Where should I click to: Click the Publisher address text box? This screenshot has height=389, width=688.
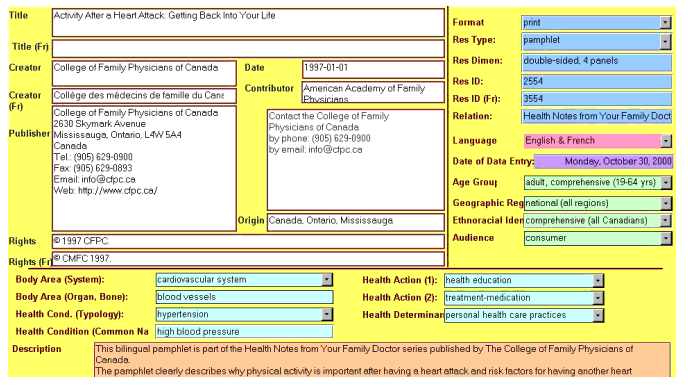144,168
